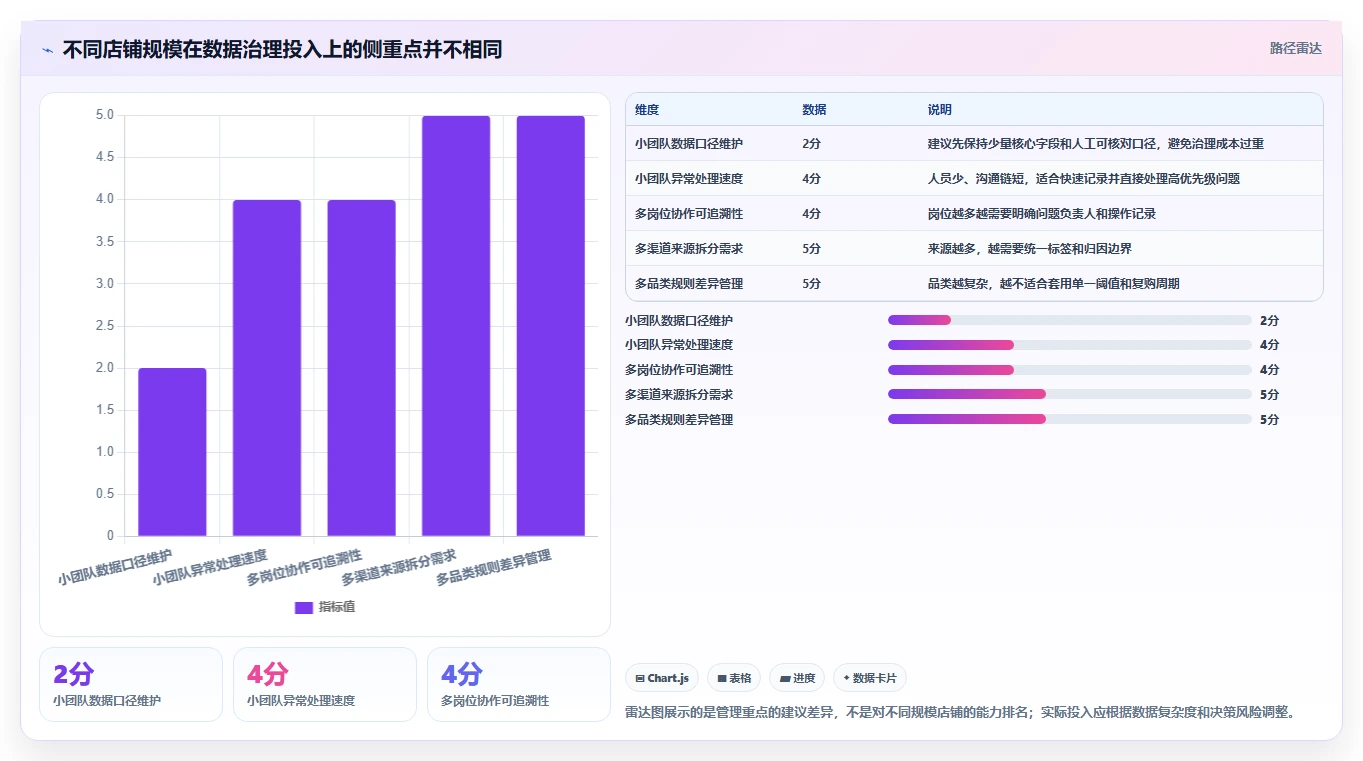The image size is (1363, 761).
Task: Click 5分 value beside 多品类规则差异管理 progress bar
Action: [1270, 420]
